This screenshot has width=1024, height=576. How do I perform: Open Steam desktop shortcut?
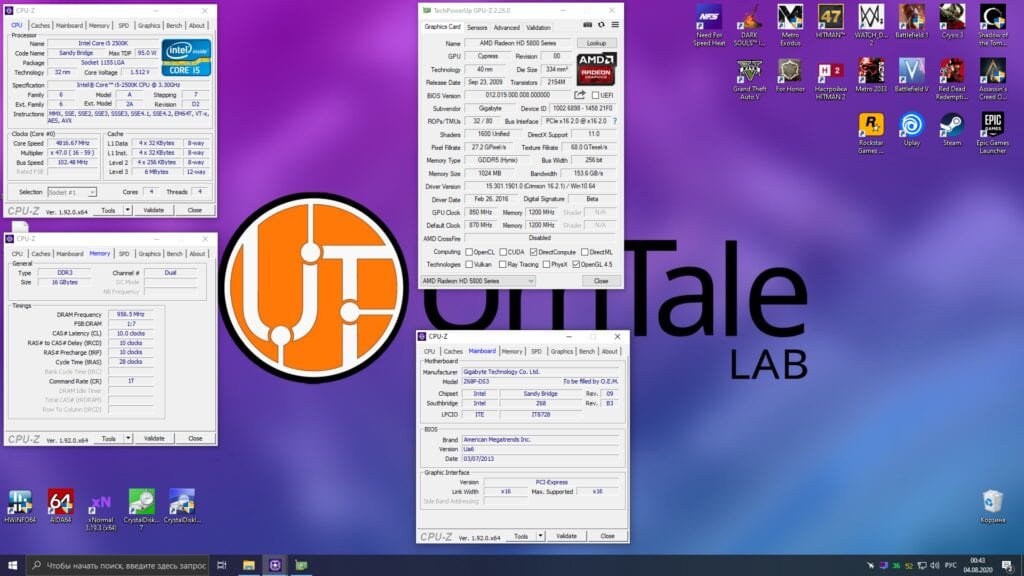[x=952, y=130]
